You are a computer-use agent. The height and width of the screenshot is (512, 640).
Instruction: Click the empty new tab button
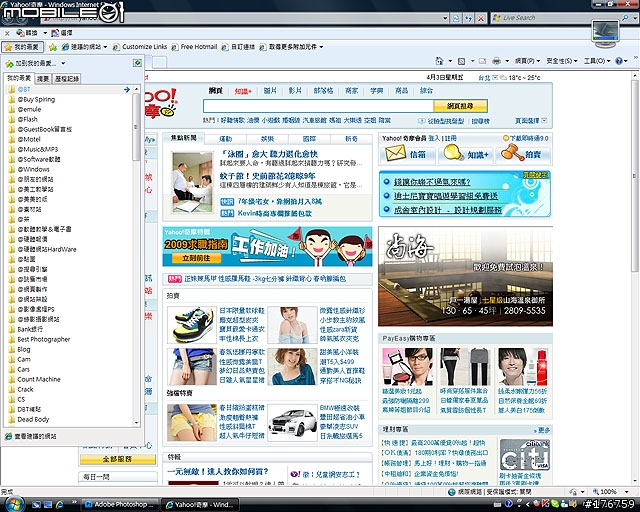[x=161, y=62]
